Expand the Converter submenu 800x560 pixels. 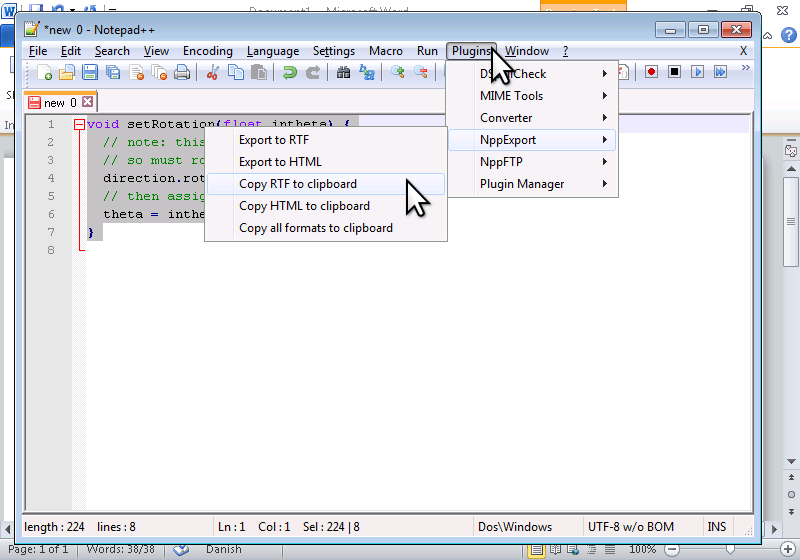[x=532, y=118]
